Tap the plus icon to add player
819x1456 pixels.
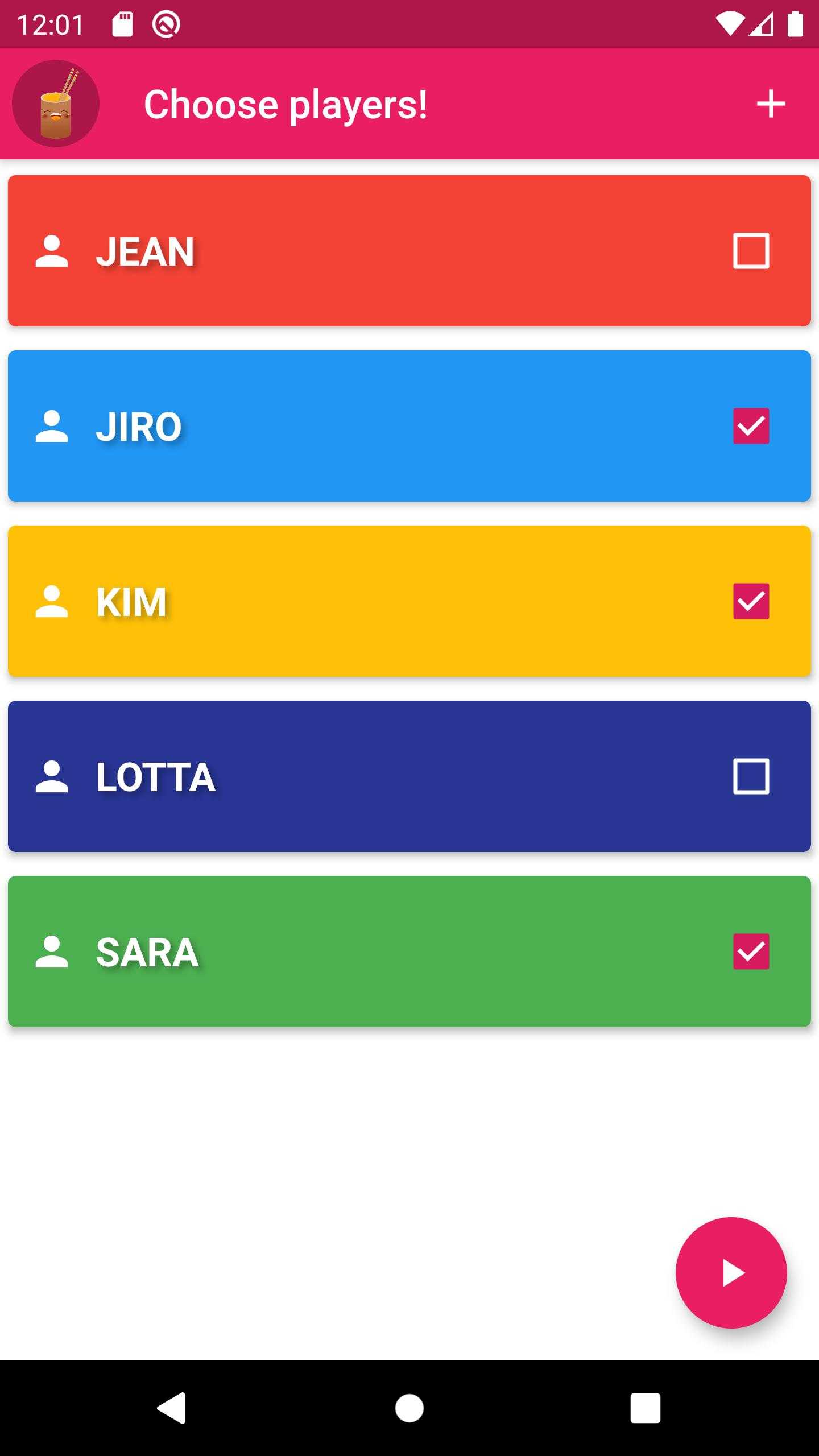[771, 104]
